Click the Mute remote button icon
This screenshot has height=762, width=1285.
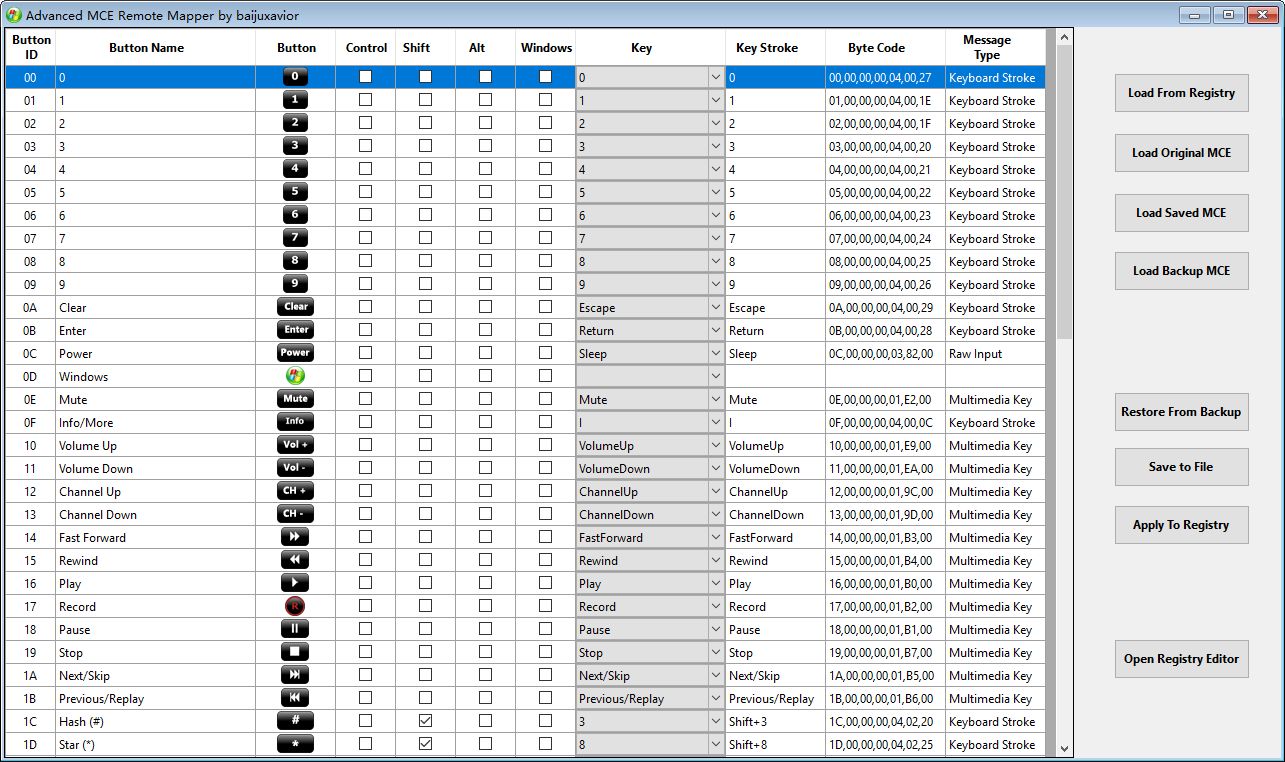click(x=295, y=399)
